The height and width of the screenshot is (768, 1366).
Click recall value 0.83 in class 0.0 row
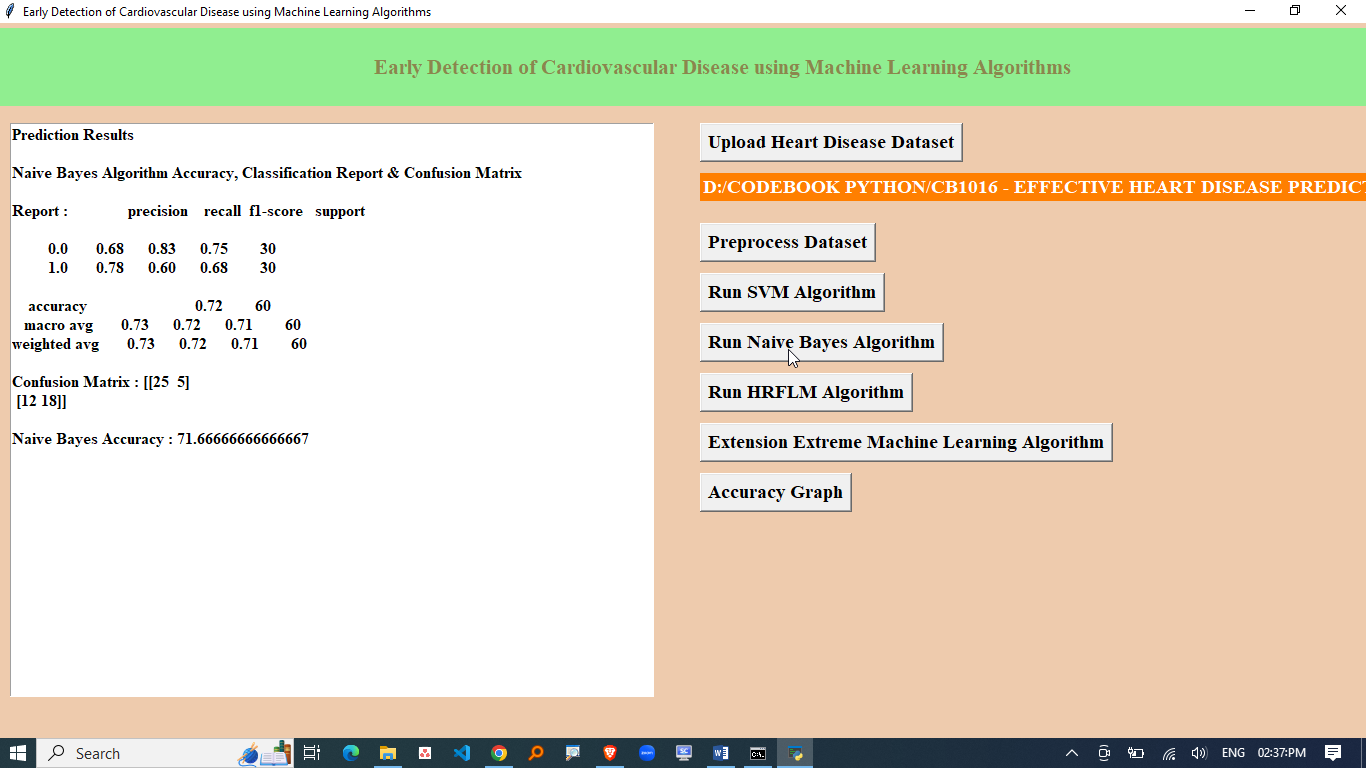tap(162, 249)
